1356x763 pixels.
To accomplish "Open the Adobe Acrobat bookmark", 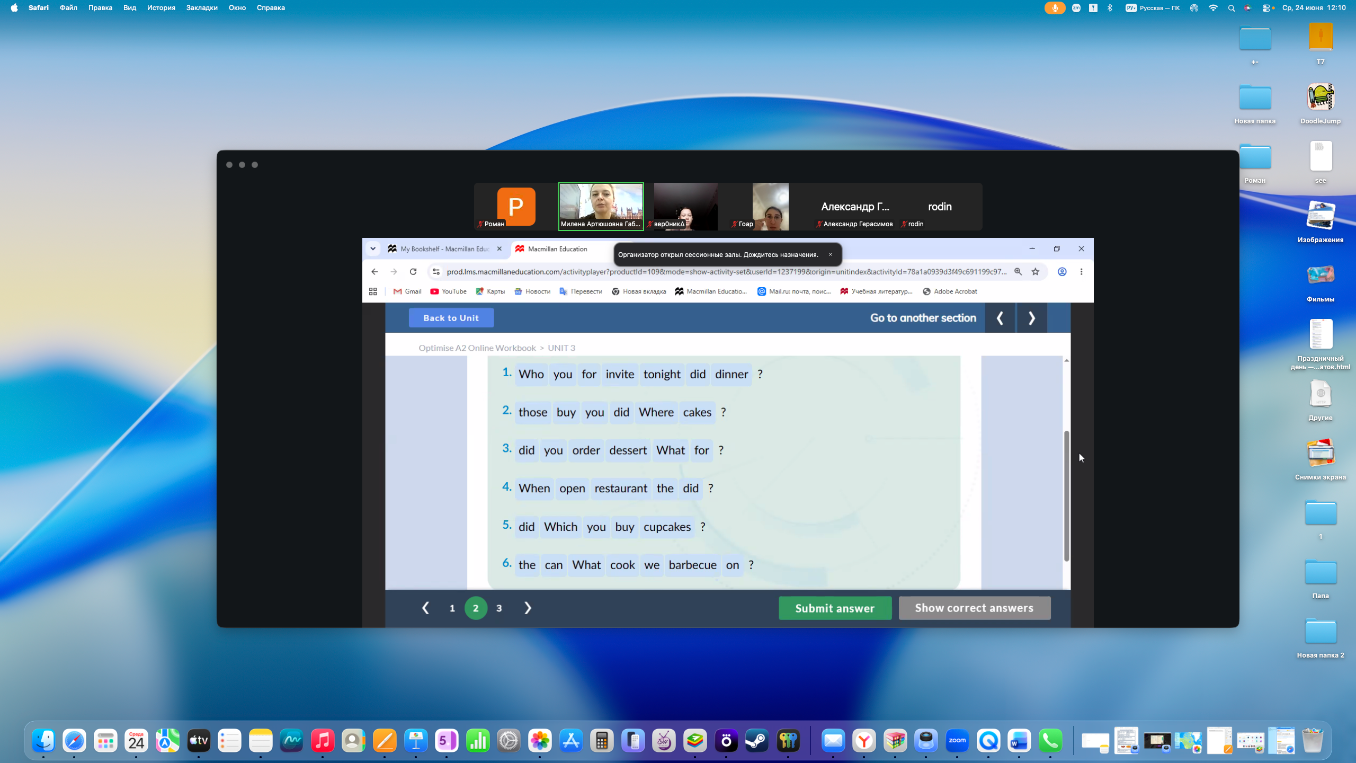I will [949, 292].
